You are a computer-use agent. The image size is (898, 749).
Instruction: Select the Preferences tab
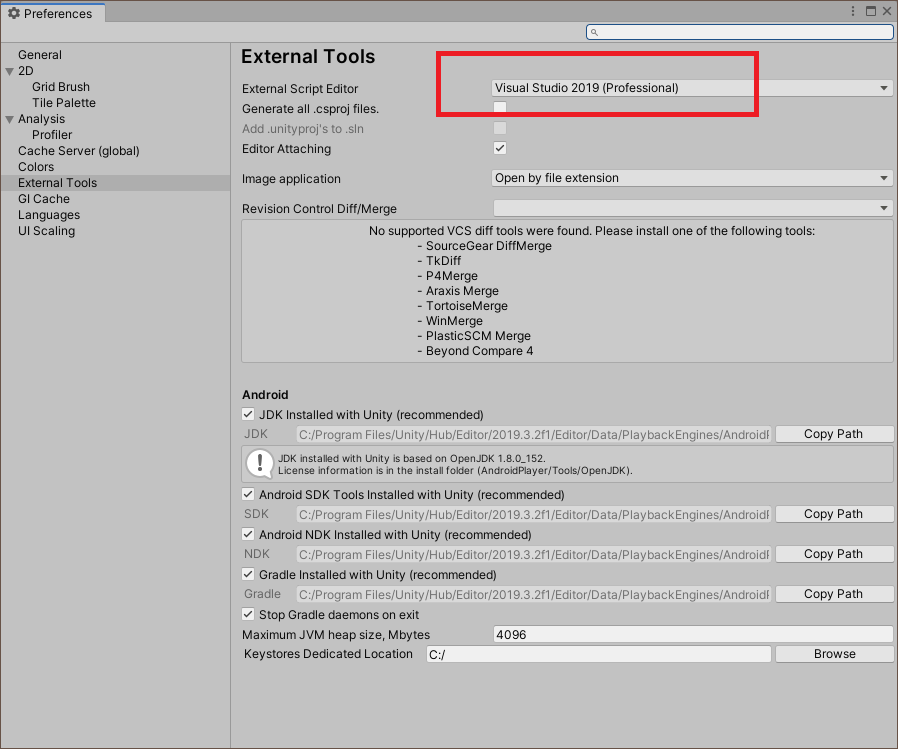(x=53, y=13)
